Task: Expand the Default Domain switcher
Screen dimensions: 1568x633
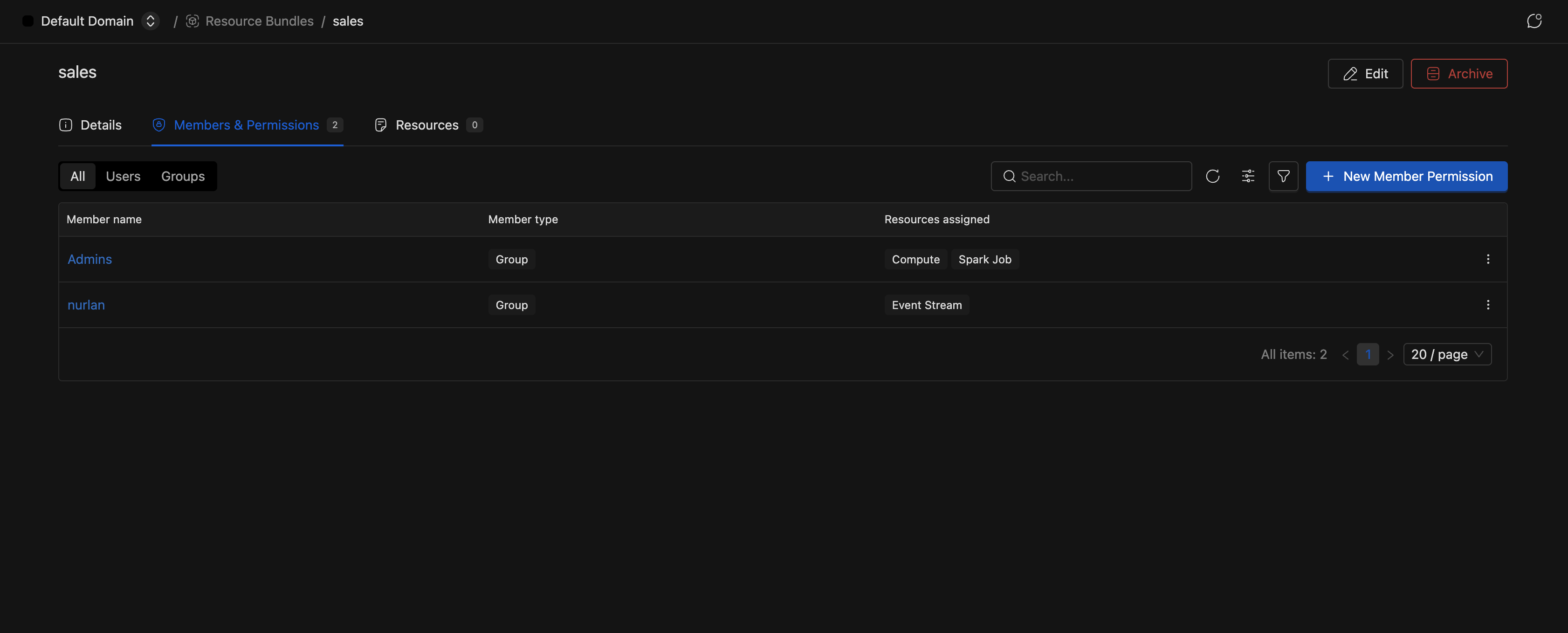Action: point(151,21)
